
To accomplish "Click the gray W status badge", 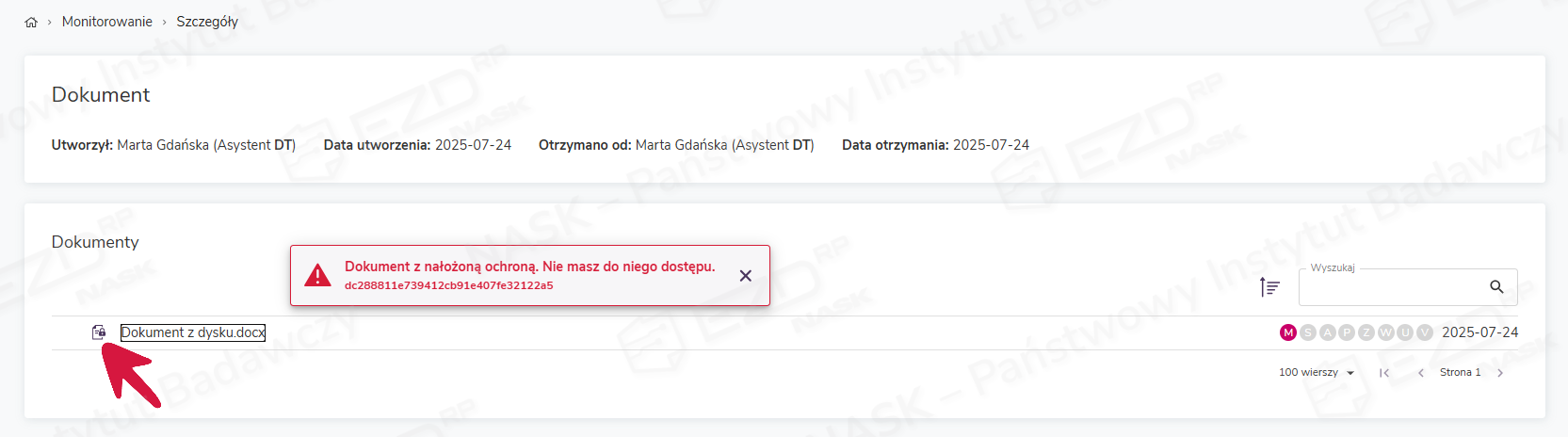I will (x=1386, y=332).
